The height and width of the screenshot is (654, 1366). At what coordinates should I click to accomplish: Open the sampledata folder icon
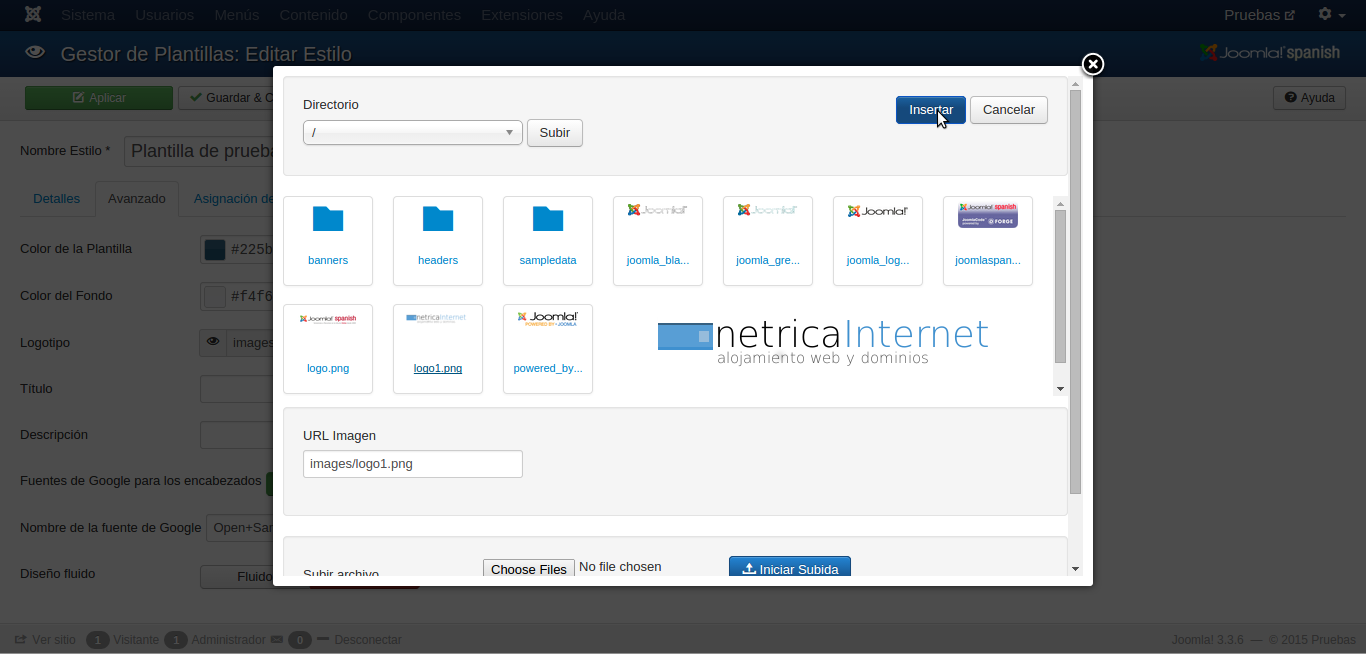click(548, 220)
